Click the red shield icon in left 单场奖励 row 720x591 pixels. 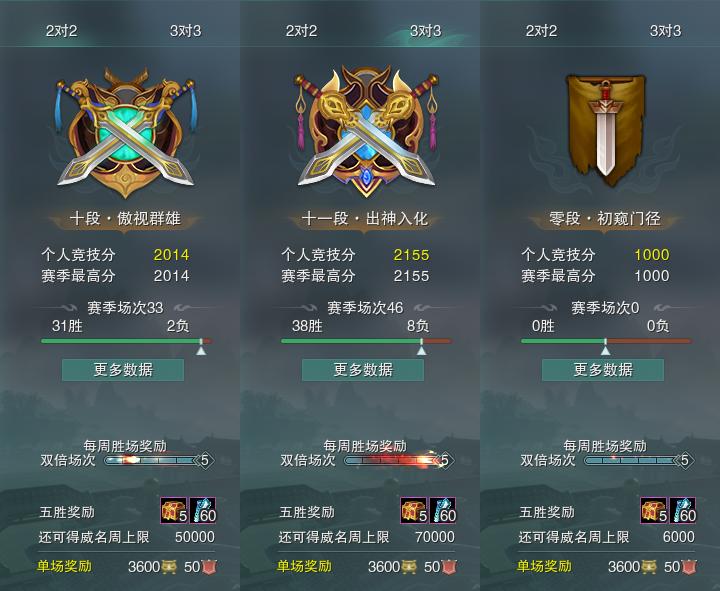[209, 567]
